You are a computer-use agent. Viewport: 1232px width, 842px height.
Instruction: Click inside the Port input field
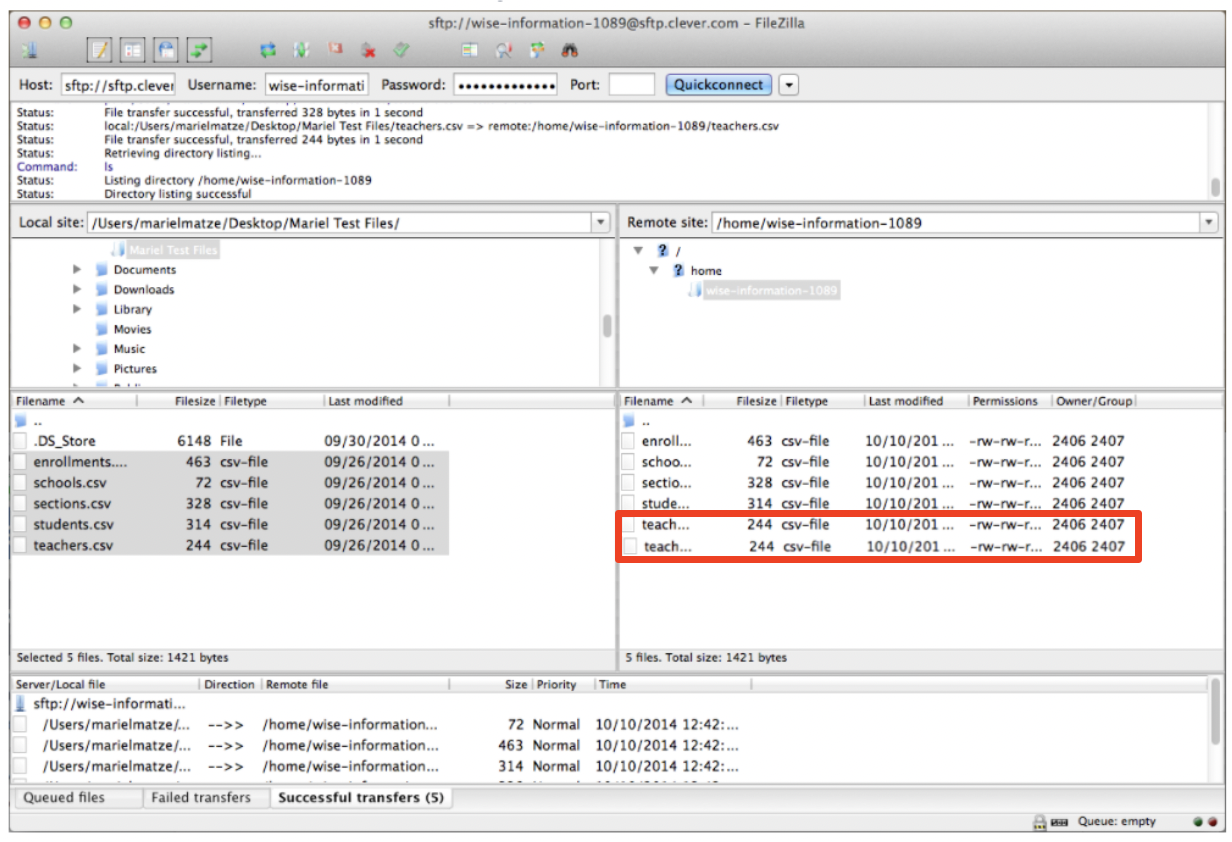[x=632, y=85]
